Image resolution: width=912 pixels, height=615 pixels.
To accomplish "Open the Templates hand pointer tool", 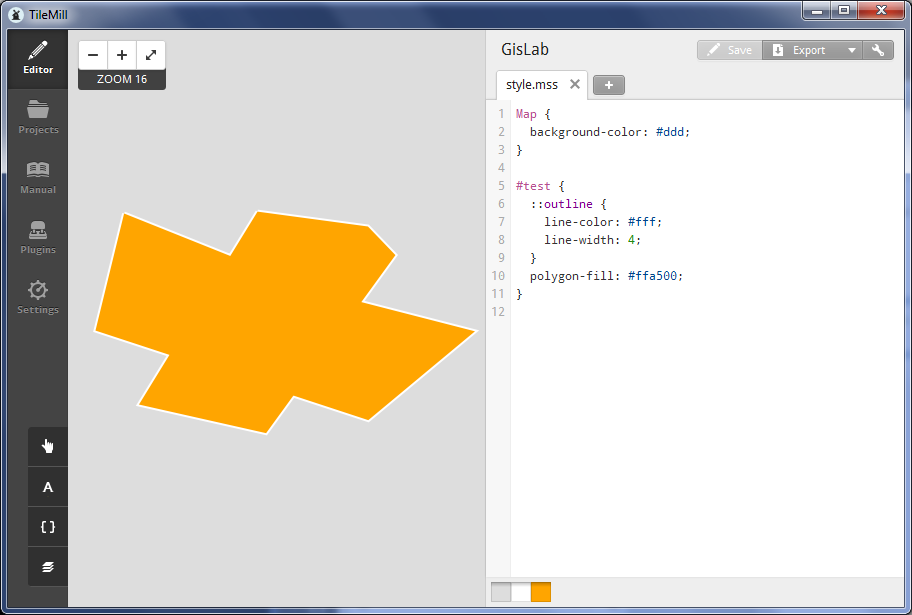I will pos(48,446).
